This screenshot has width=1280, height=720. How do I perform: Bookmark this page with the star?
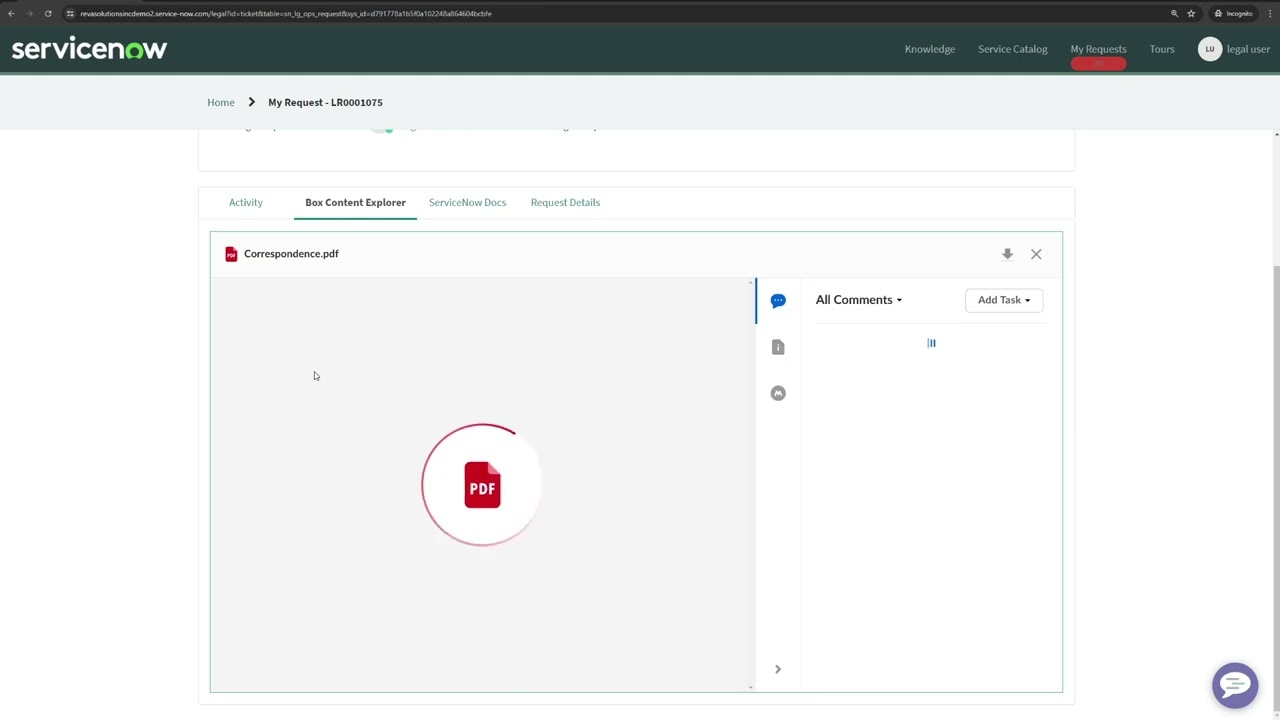click(1191, 13)
